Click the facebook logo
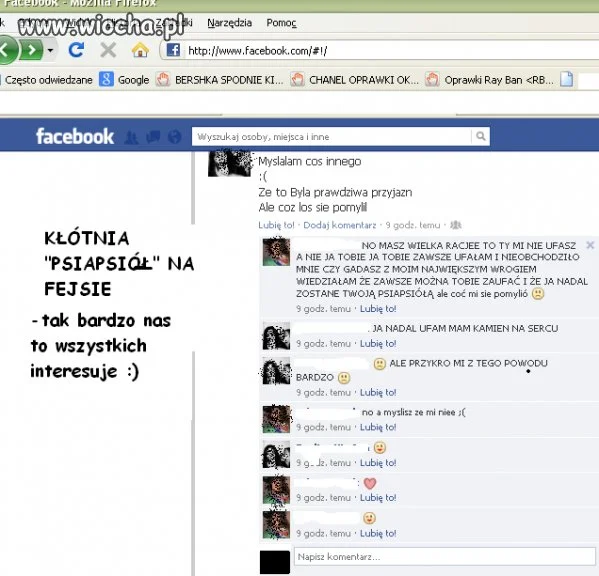This screenshot has width=599, height=576. (x=75, y=136)
